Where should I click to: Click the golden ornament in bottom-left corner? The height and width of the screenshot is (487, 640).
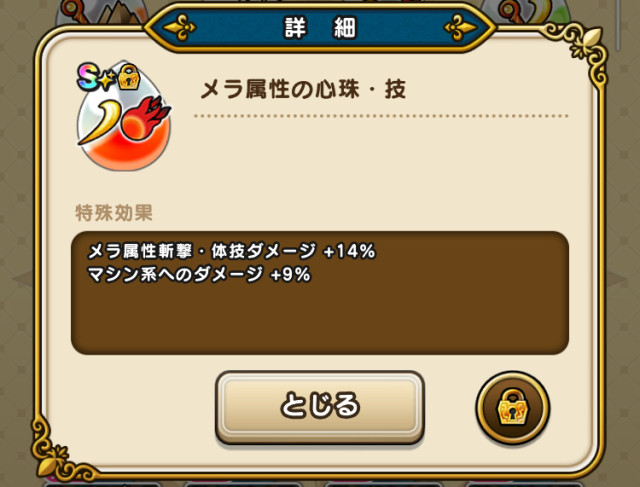tap(59, 451)
